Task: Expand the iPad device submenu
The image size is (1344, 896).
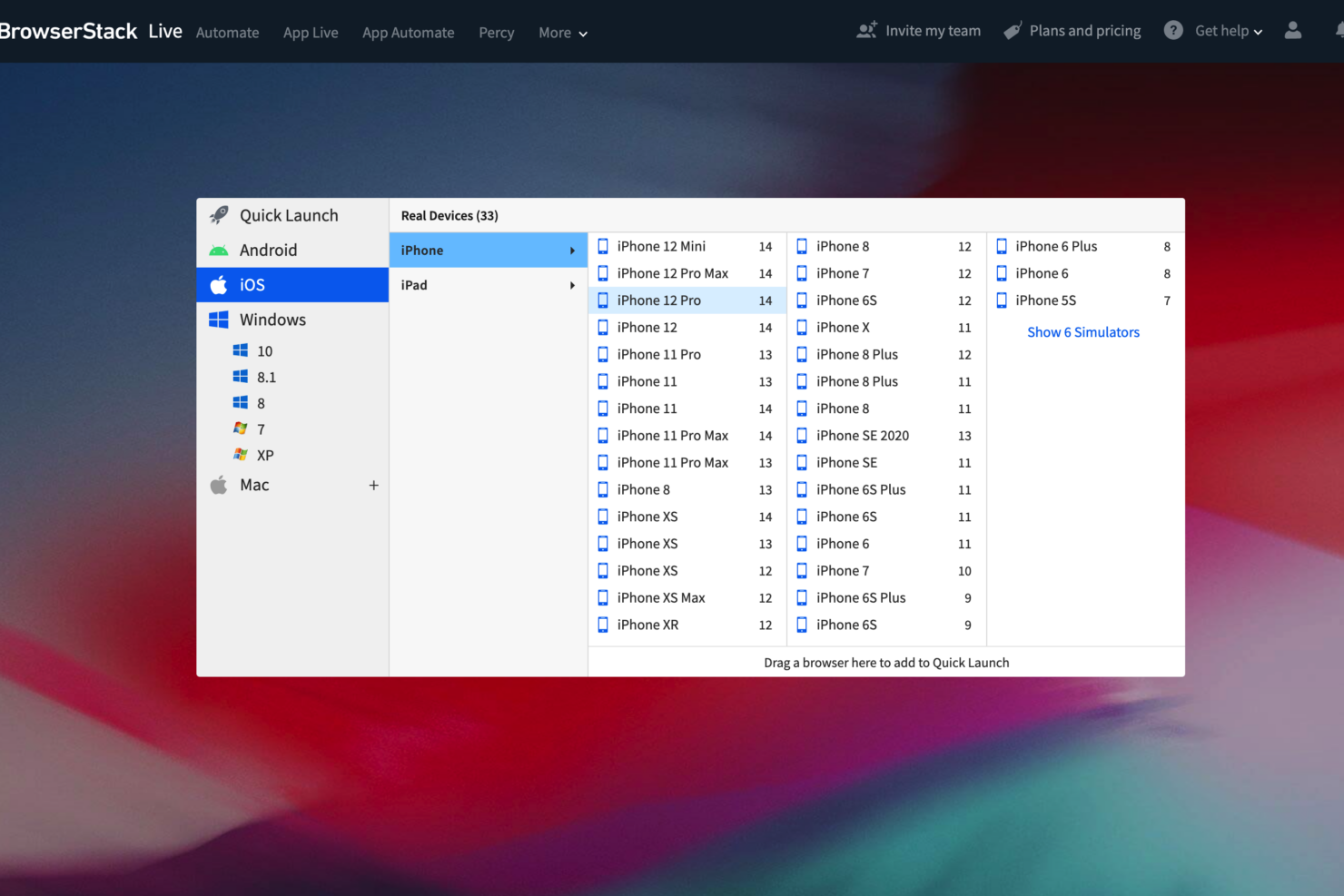Action: [x=488, y=285]
